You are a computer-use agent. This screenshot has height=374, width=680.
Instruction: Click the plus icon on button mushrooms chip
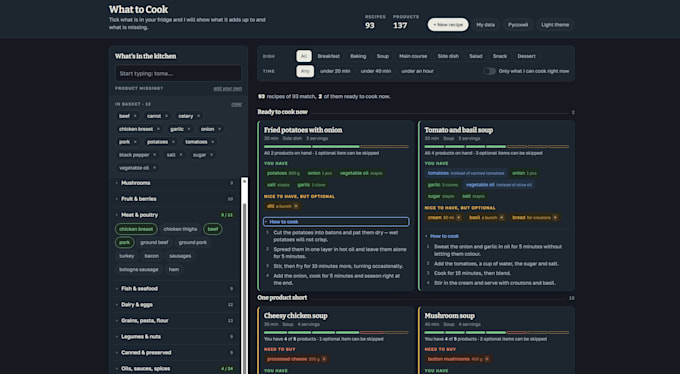click(487, 359)
